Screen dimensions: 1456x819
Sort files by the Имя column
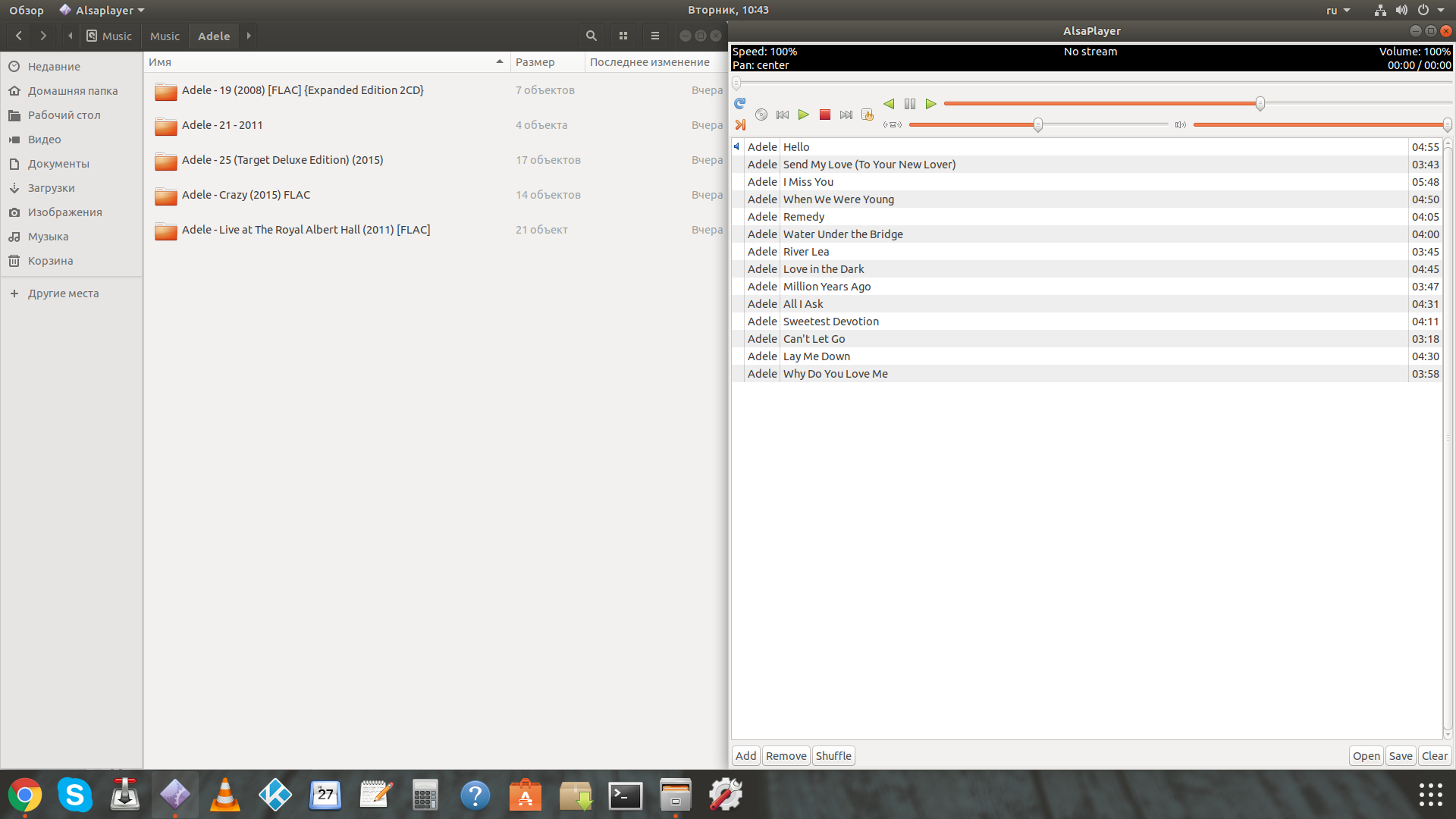327,62
